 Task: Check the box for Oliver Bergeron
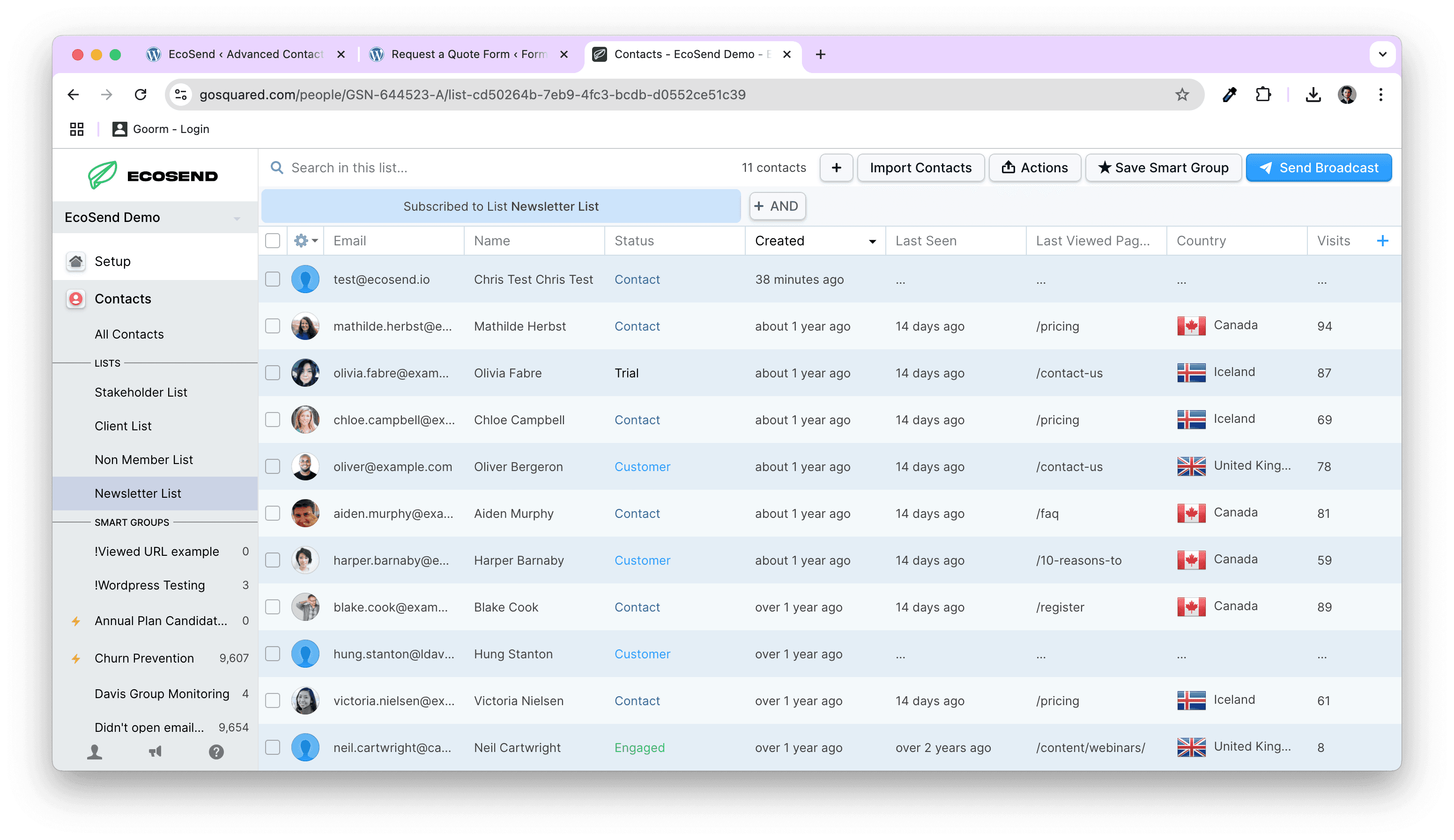pyautogui.click(x=272, y=466)
